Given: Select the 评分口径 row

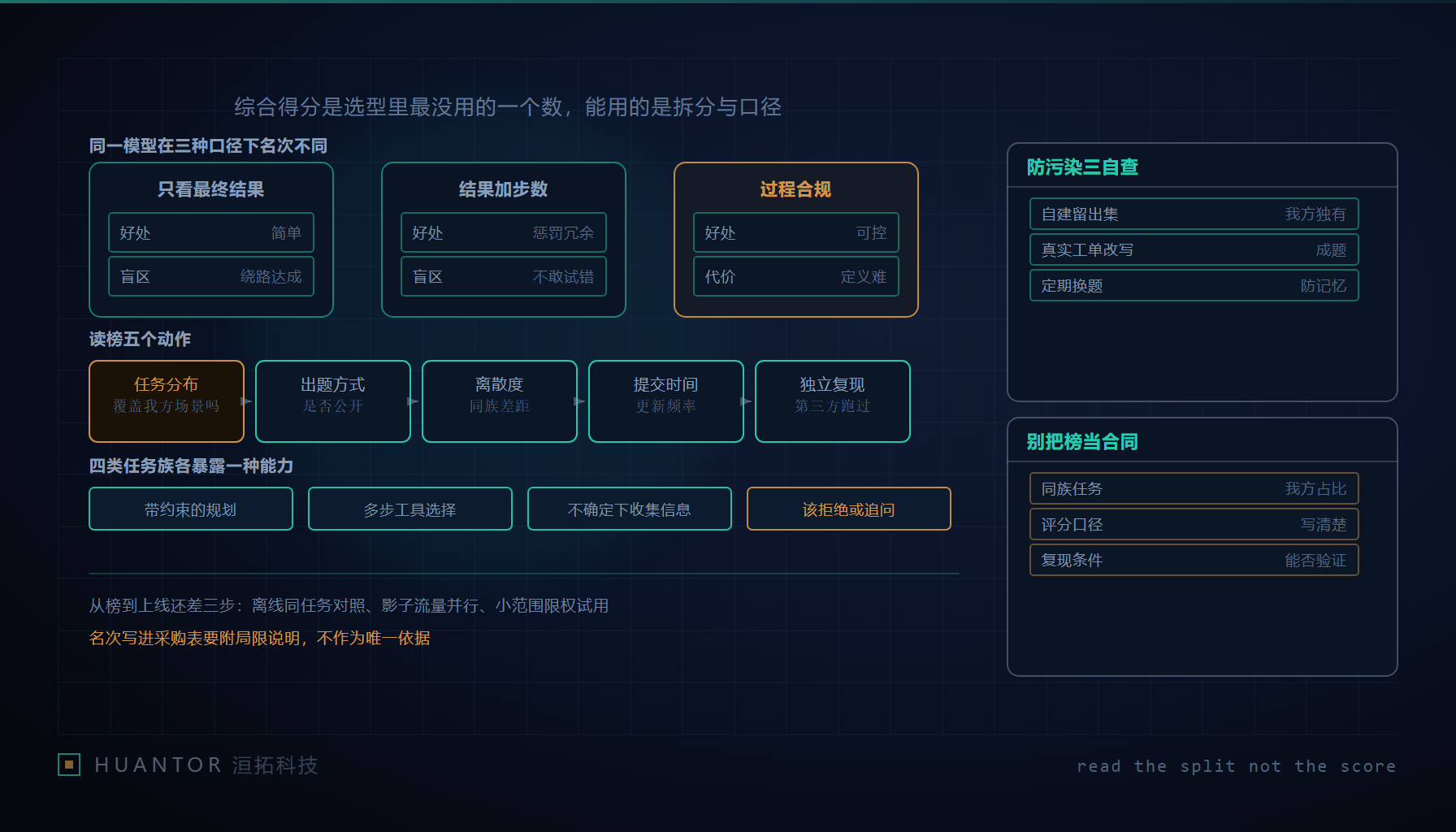Looking at the screenshot, I should click(x=1194, y=524).
